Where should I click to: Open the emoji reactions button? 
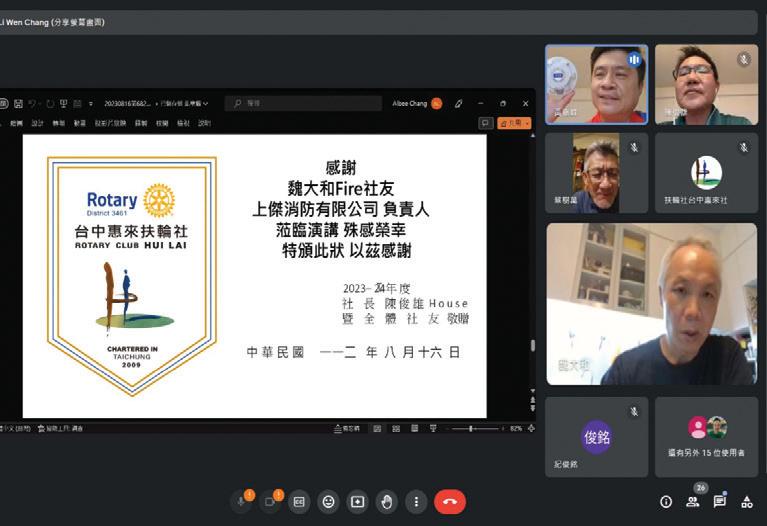click(x=328, y=502)
